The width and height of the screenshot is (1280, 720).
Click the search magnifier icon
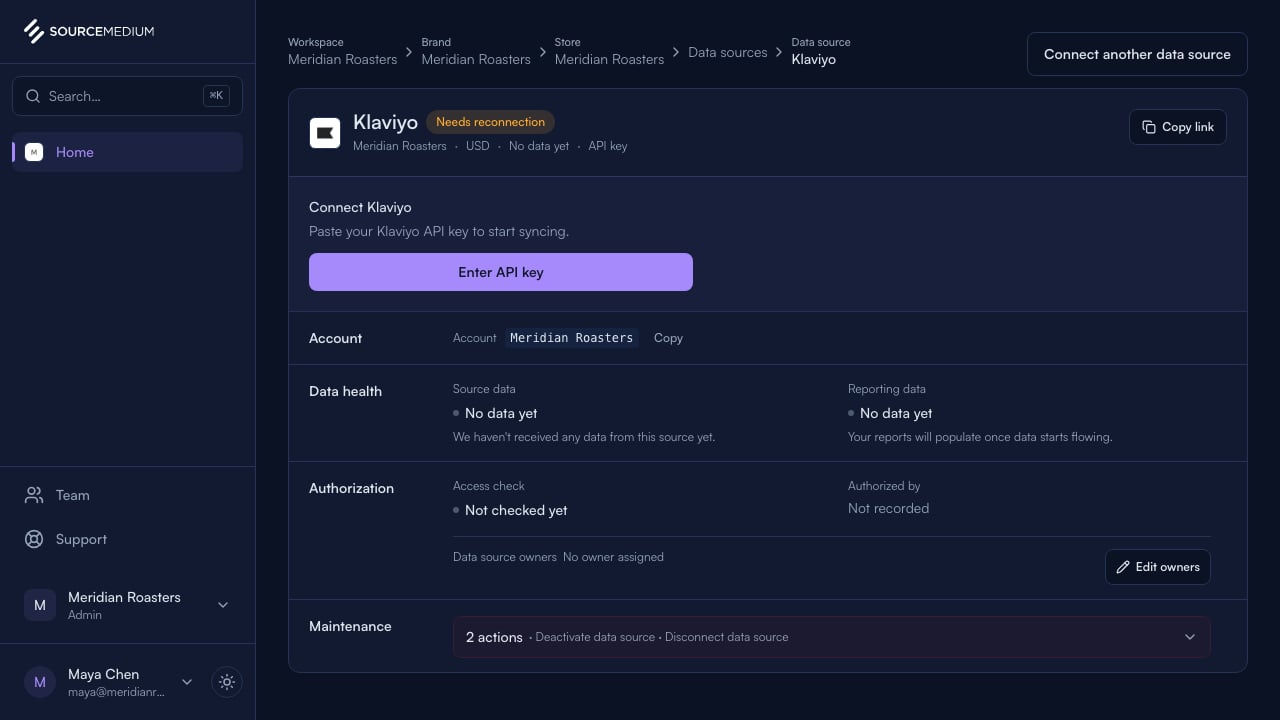tap(33, 96)
